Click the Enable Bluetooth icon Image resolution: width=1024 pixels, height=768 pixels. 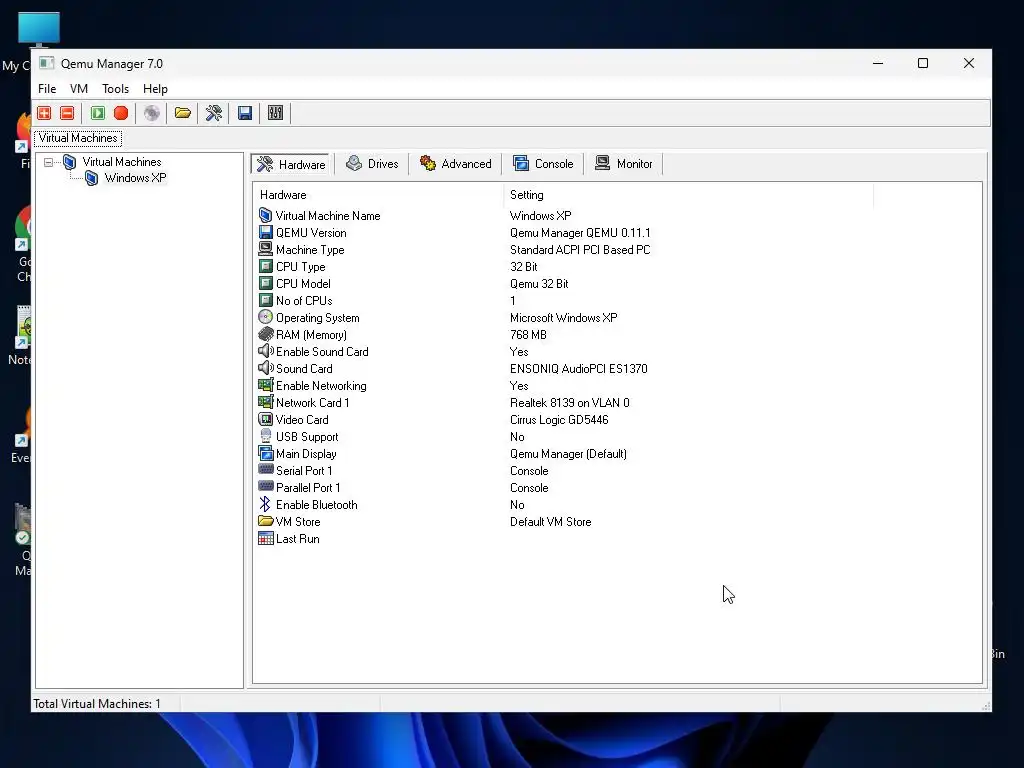pos(264,504)
